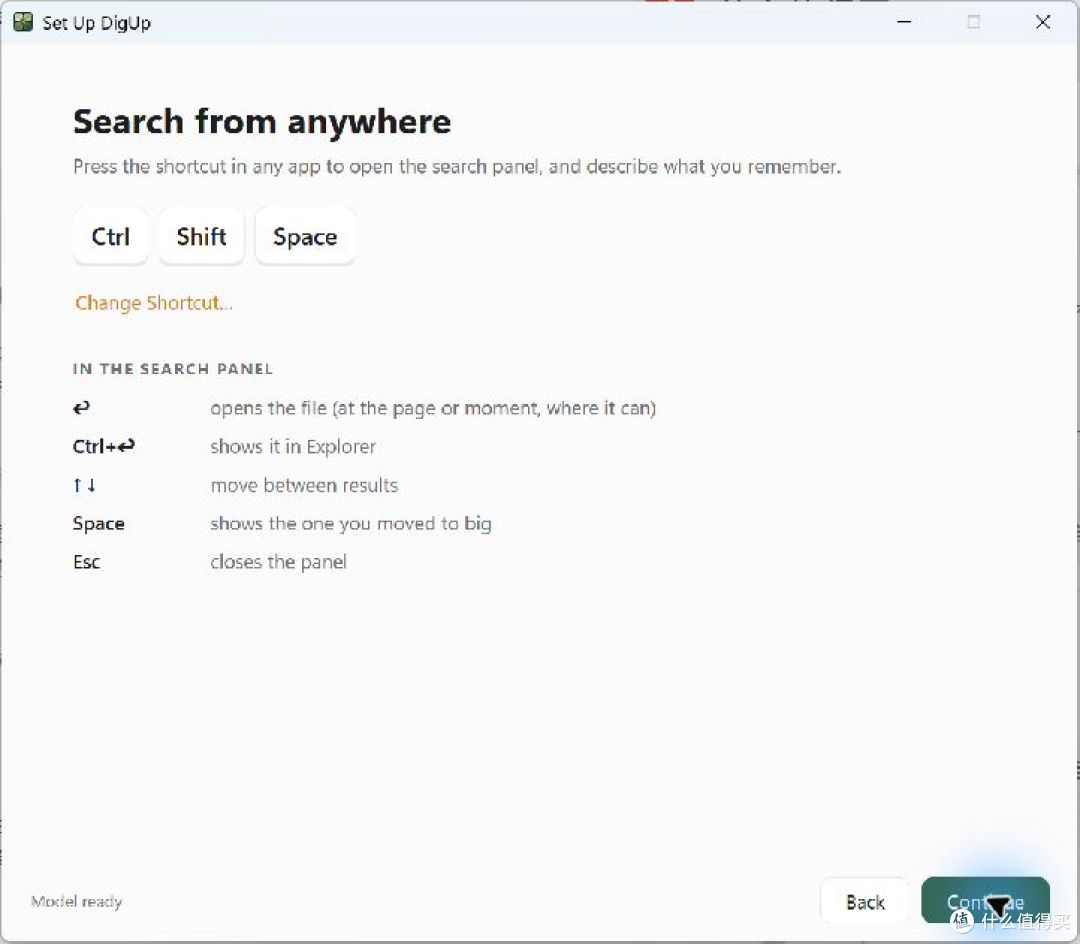The image size is (1080, 944).
Task: Click the 'Press the shortcut in any app' description
Action: (x=457, y=167)
